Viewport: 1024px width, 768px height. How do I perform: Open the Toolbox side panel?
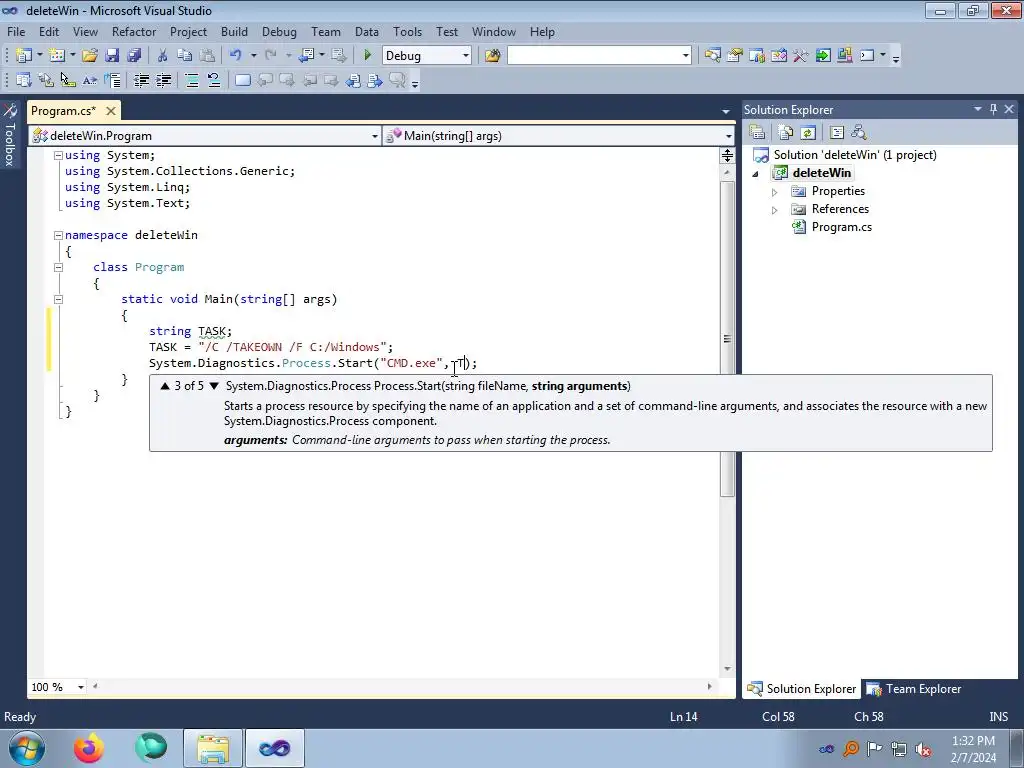[x=9, y=135]
